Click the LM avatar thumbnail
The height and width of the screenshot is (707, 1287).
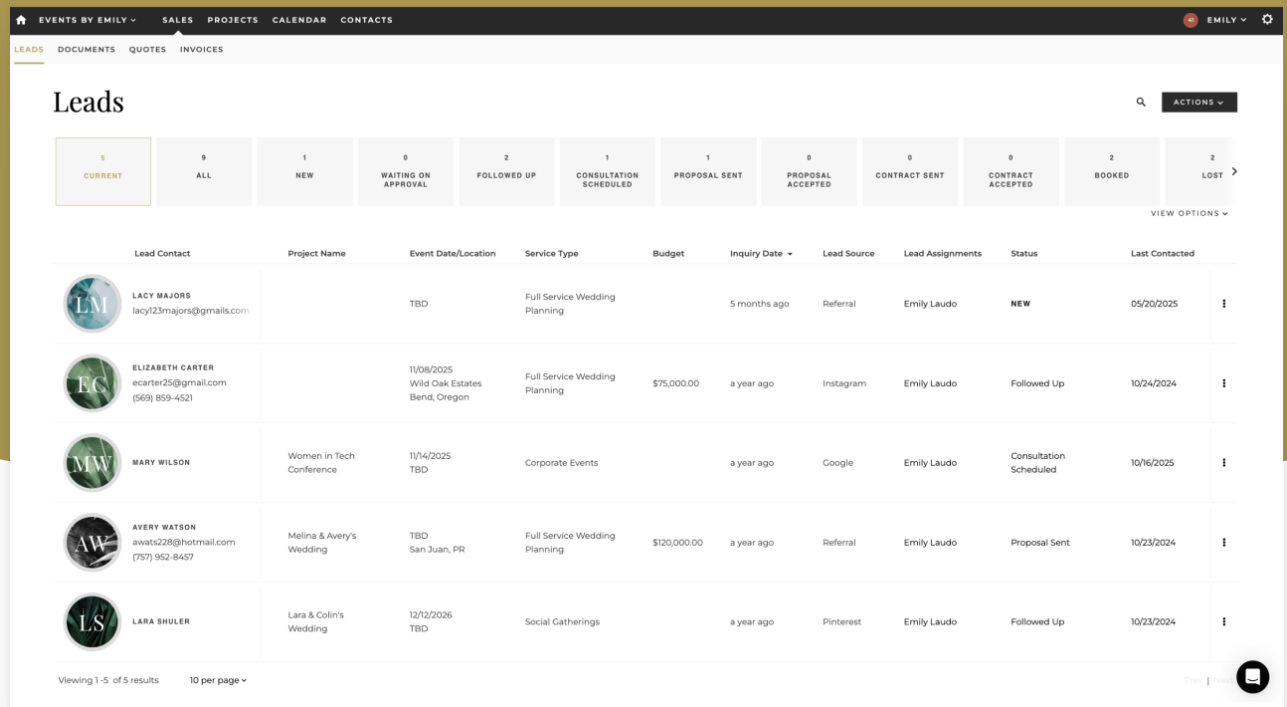pos(92,304)
